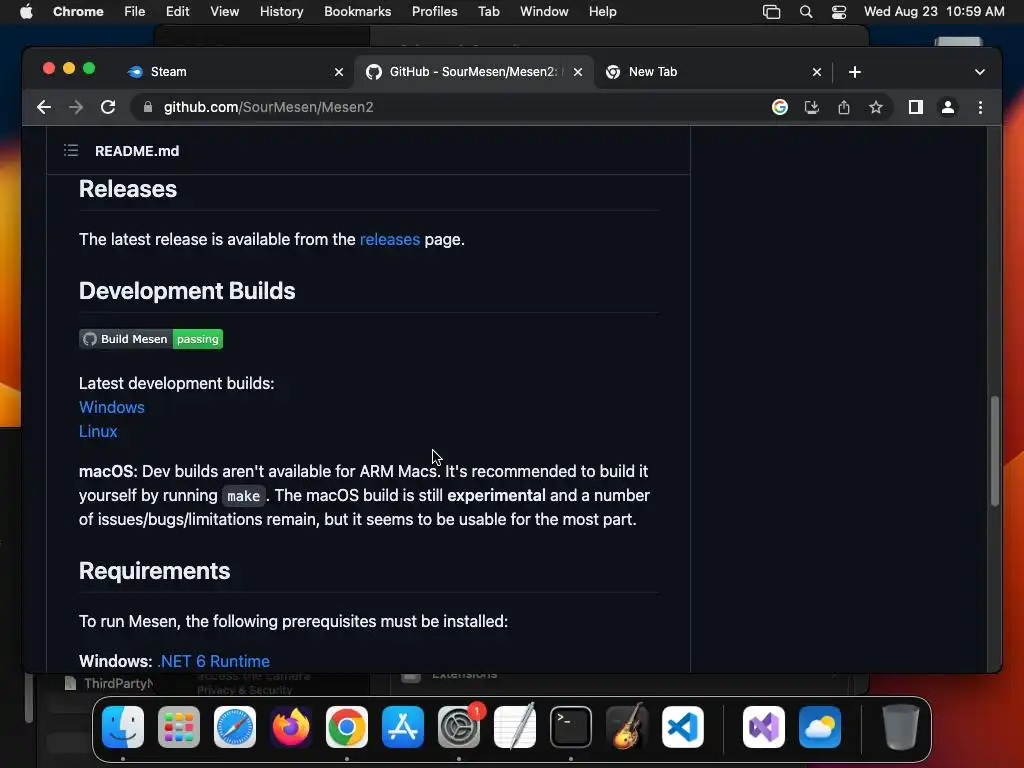Open the Chrome profile avatar

pos(948,107)
